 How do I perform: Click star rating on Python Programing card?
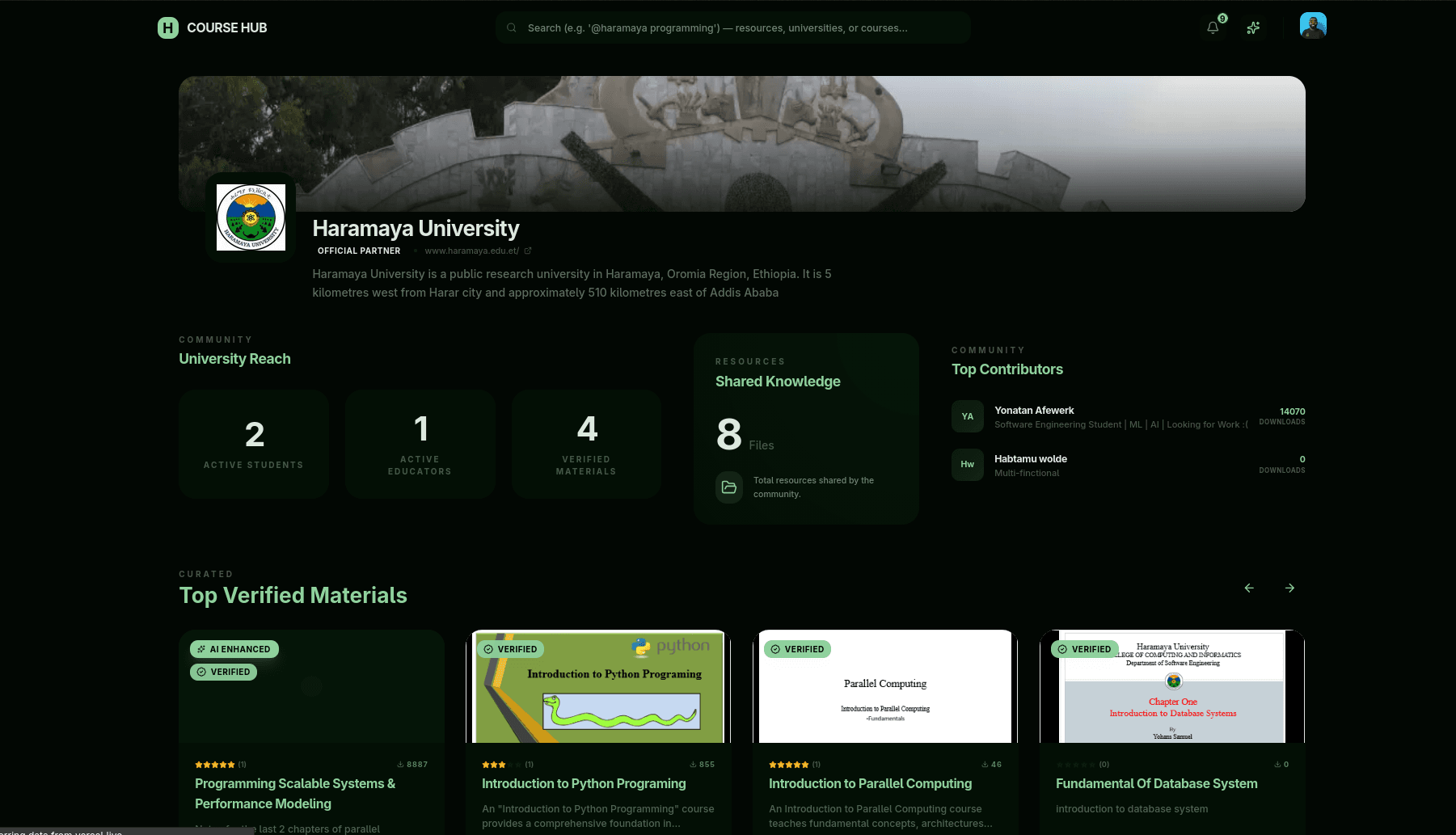coord(502,765)
